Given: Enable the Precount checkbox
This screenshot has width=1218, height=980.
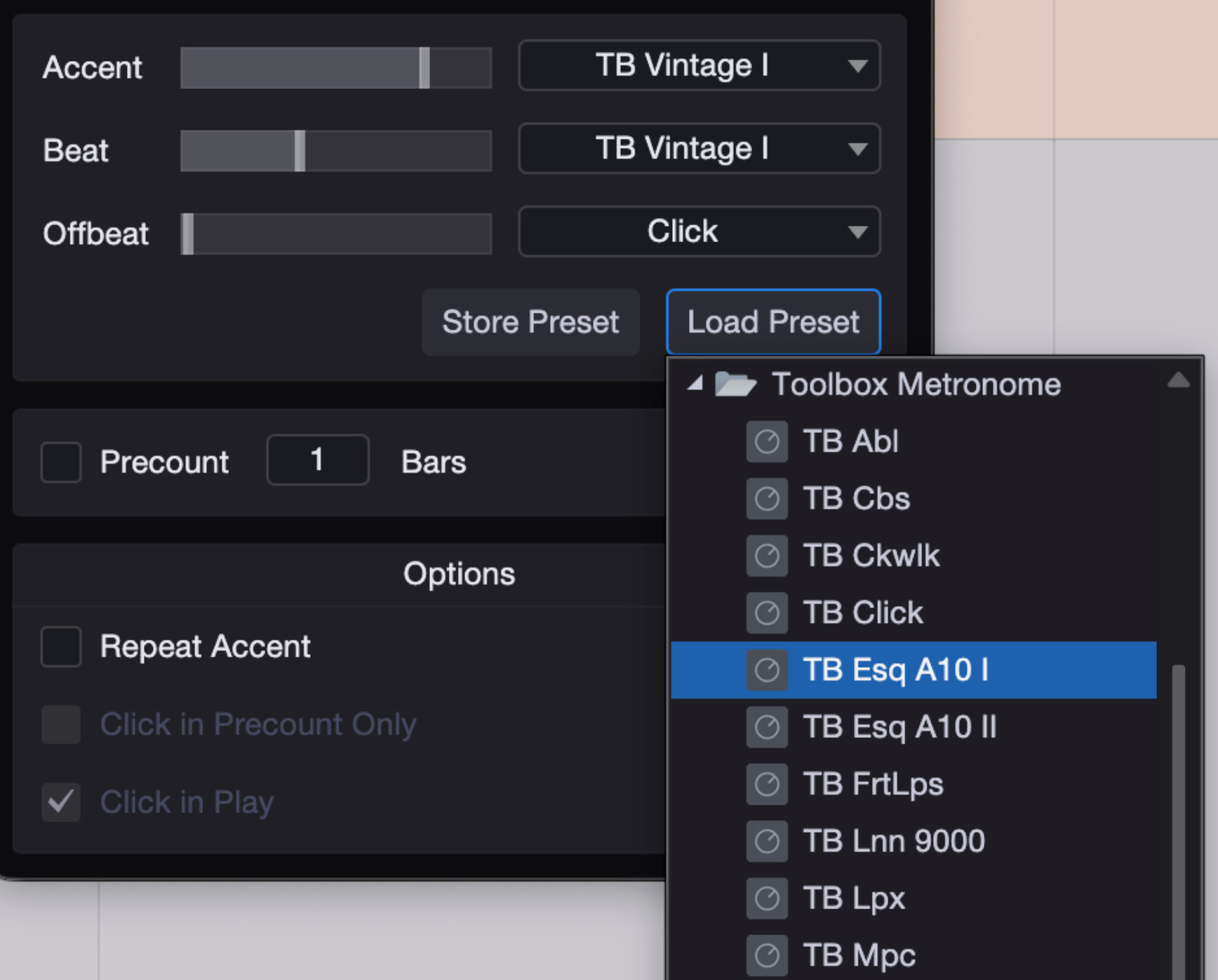Looking at the screenshot, I should (x=61, y=462).
